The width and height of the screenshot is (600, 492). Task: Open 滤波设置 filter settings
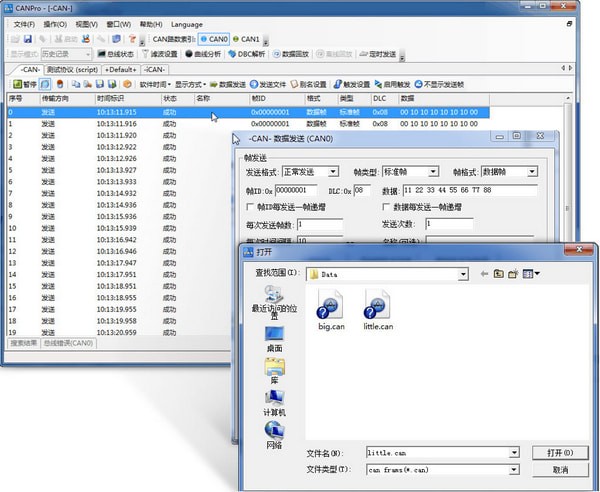160,54
